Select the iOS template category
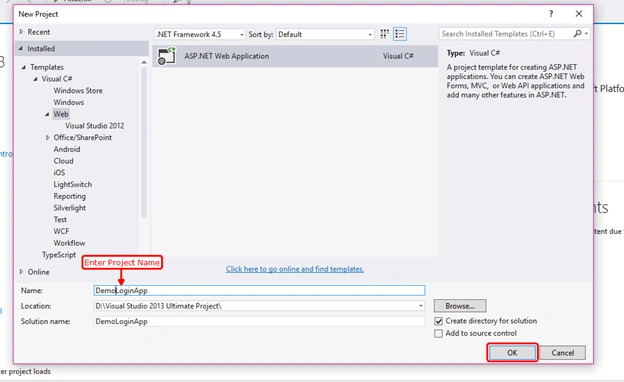 (59, 173)
